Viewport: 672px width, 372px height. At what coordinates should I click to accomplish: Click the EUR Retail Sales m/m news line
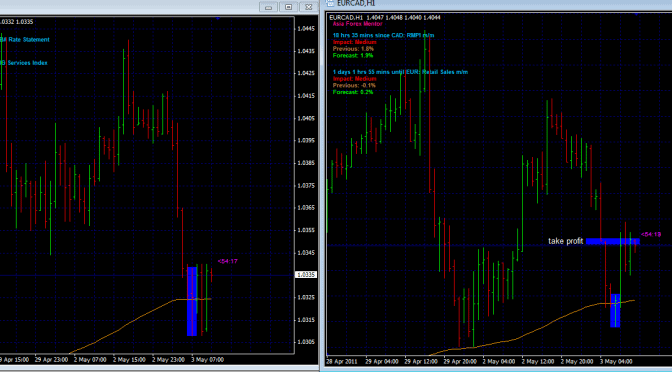pos(400,72)
